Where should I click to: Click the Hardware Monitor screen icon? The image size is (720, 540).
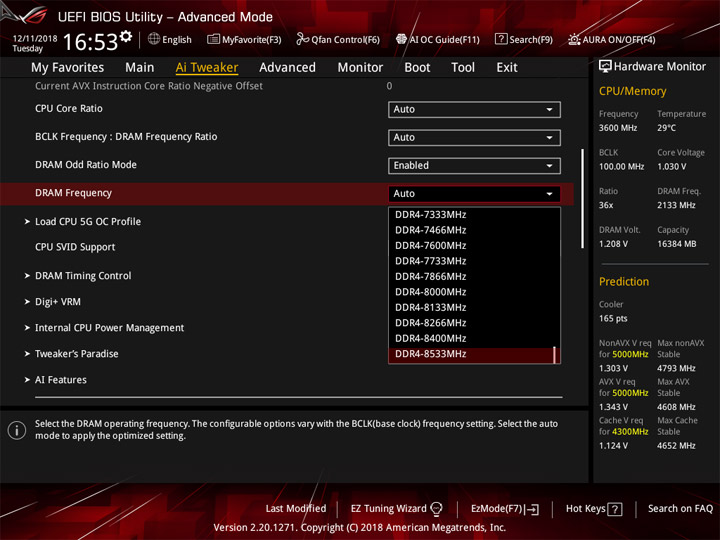[605, 67]
